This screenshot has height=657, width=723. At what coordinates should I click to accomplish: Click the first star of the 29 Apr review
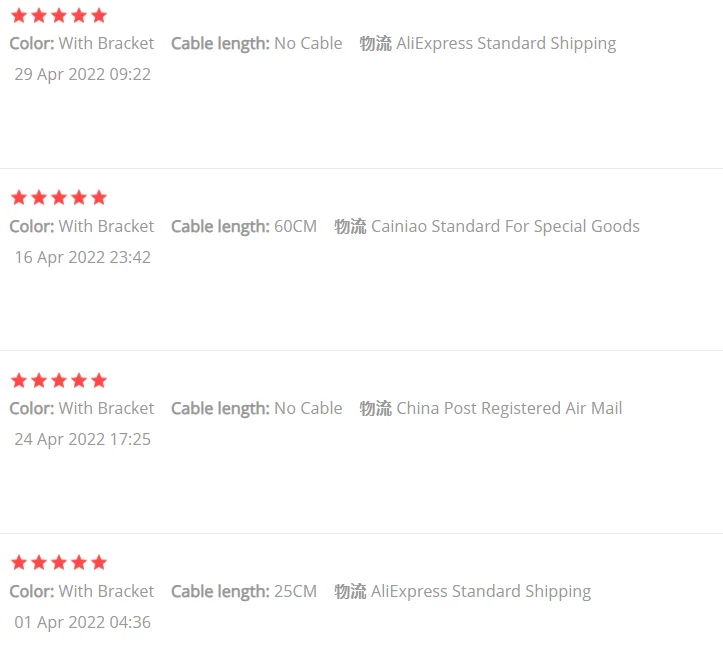point(18,15)
